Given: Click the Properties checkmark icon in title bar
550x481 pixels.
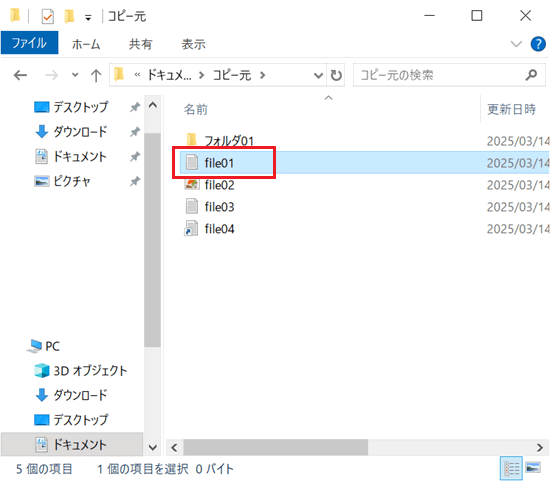Looking at the screenshot, I should click(47, 16).
